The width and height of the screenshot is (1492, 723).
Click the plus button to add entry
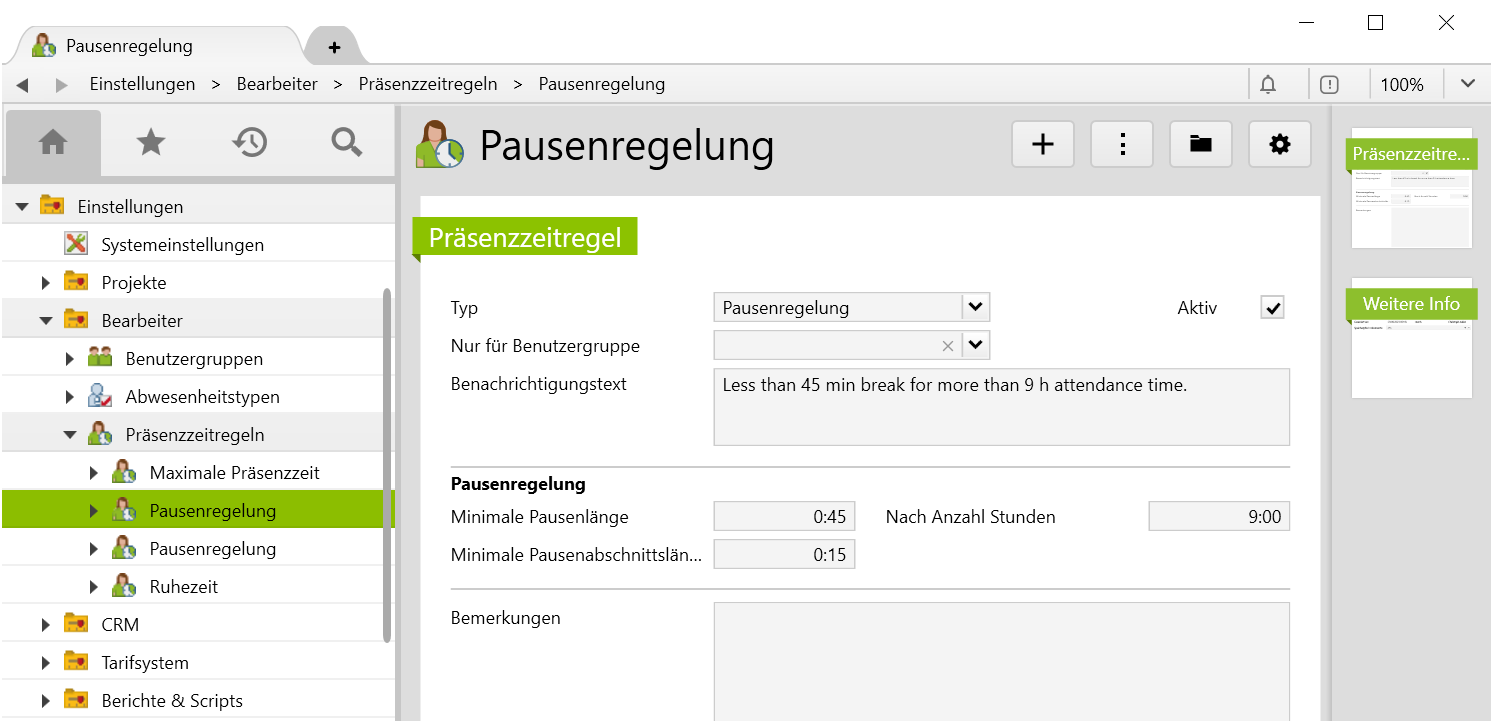coord(1043,144)
